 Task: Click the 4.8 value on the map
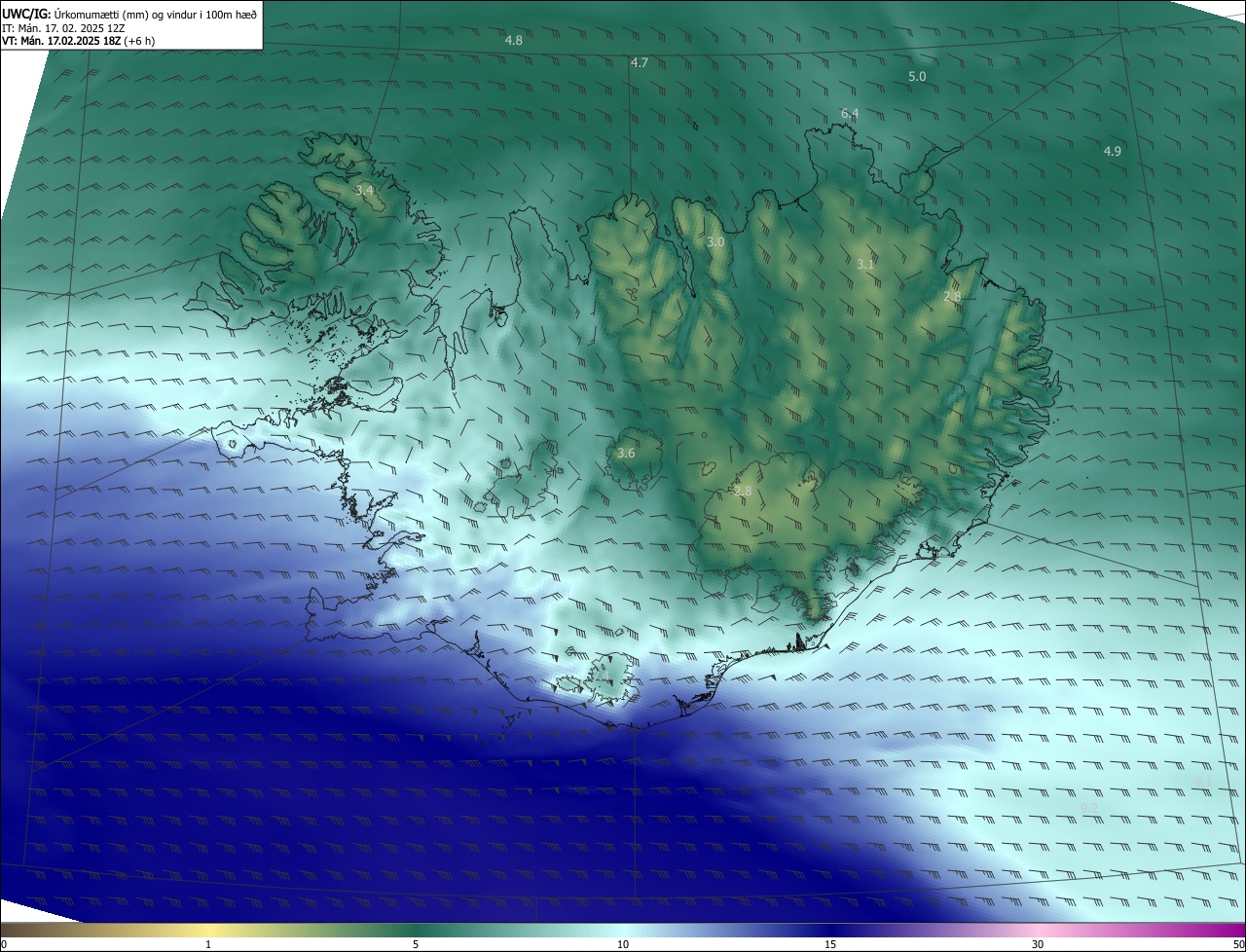pyautogui.click(x=514, y=40)
